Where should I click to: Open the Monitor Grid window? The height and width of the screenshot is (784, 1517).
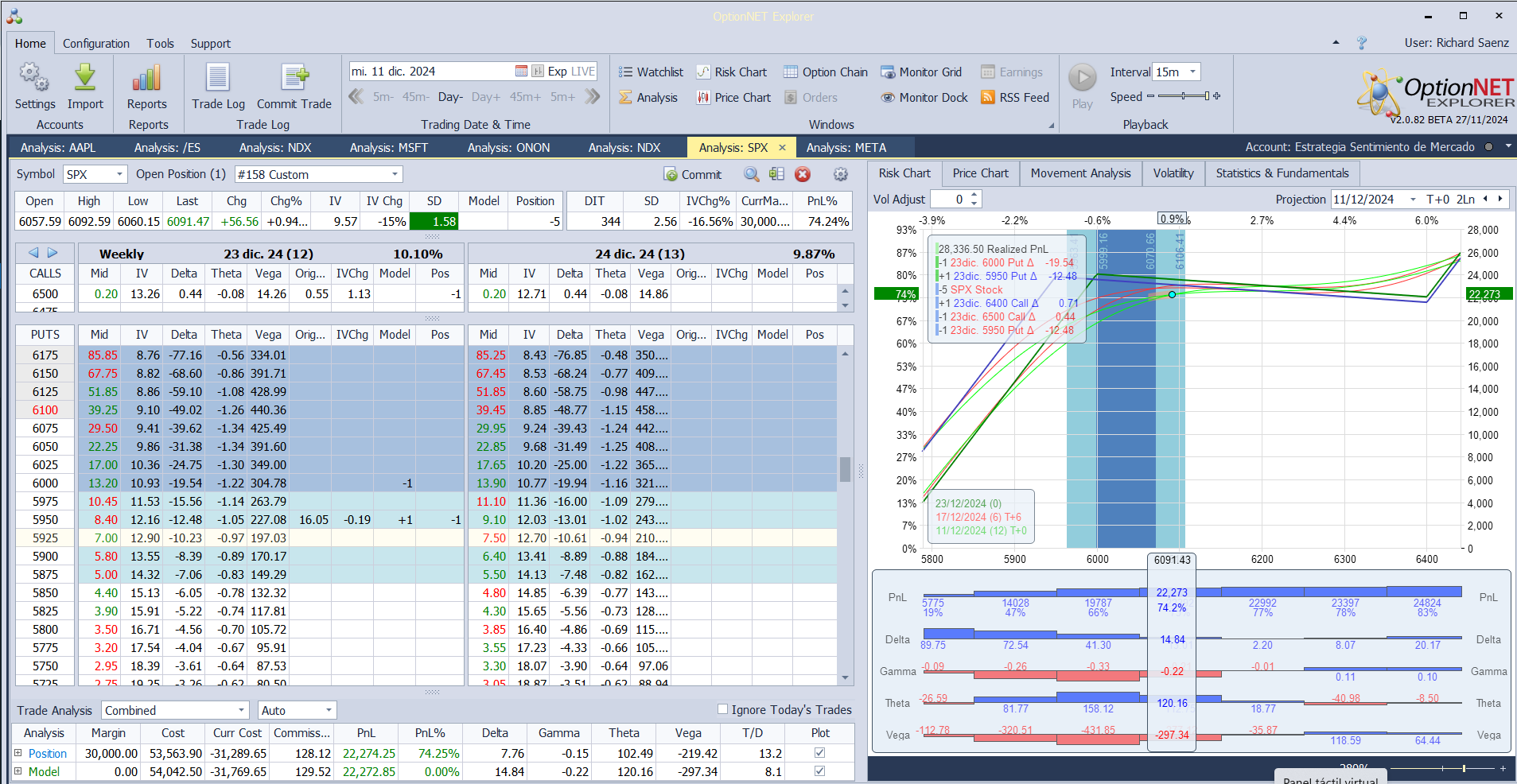[x=921, y=72]
